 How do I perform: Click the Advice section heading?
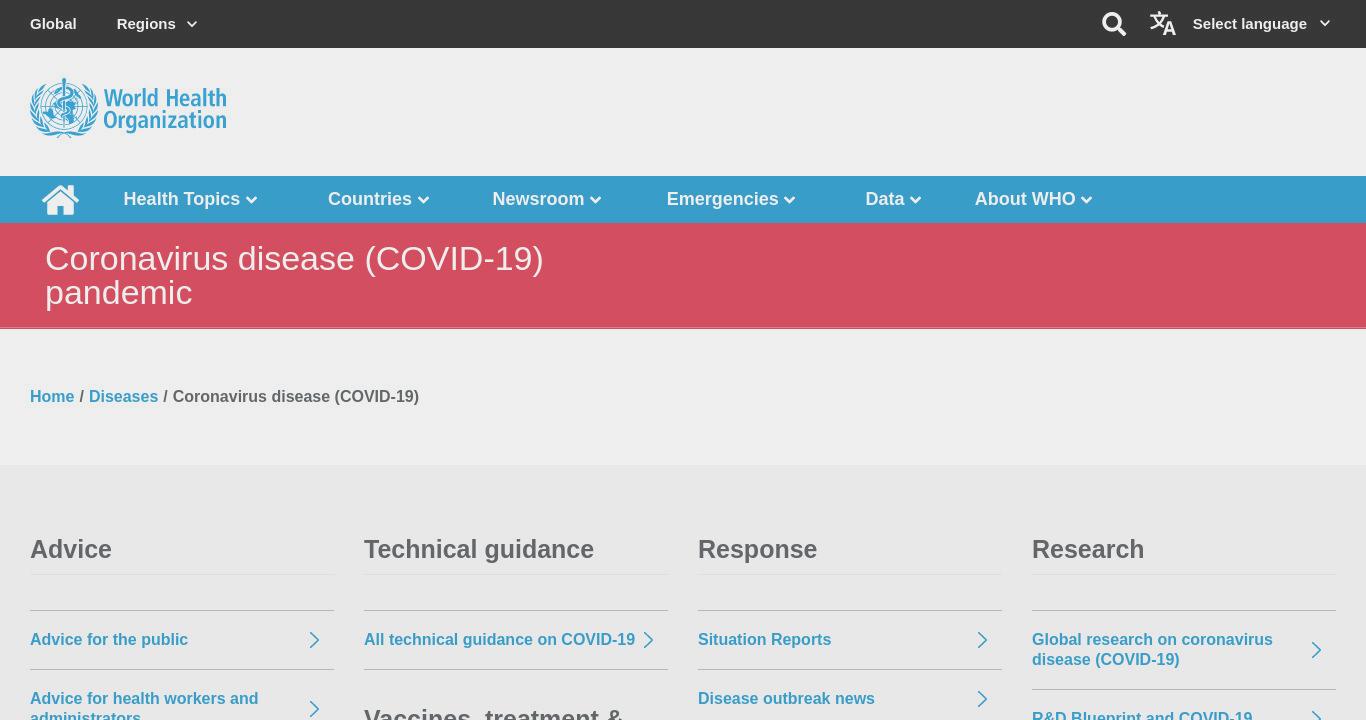click(71, 550)
